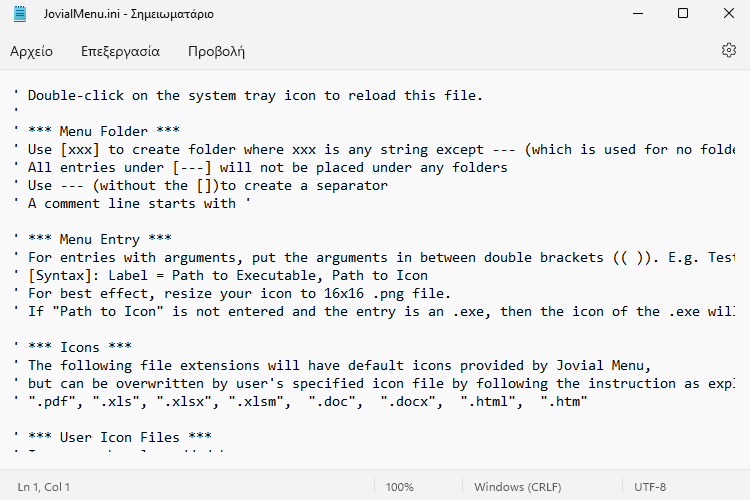This screenshot has height=500, width=750.
Task: Click the UTF-8 encoding indicator
Action: (650, 487)
